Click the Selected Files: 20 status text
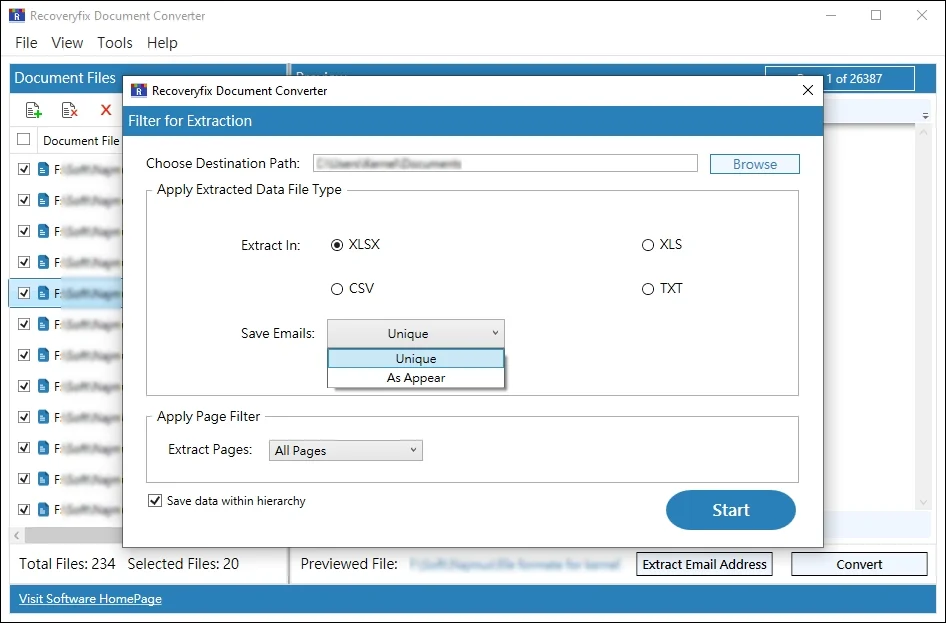 click(x=183, y=564)
